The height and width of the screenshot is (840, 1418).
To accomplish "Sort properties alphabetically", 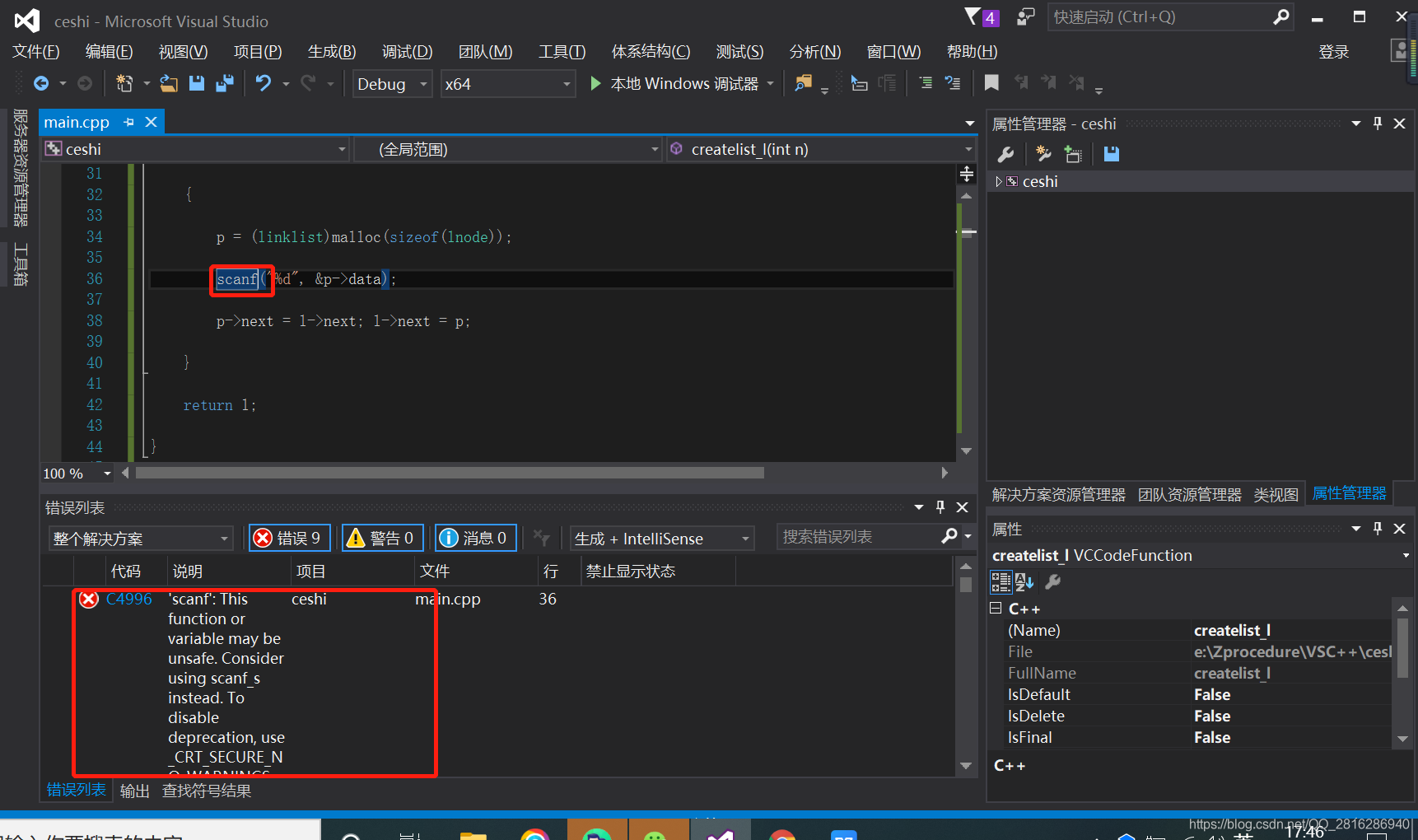I will point(1024,582).
